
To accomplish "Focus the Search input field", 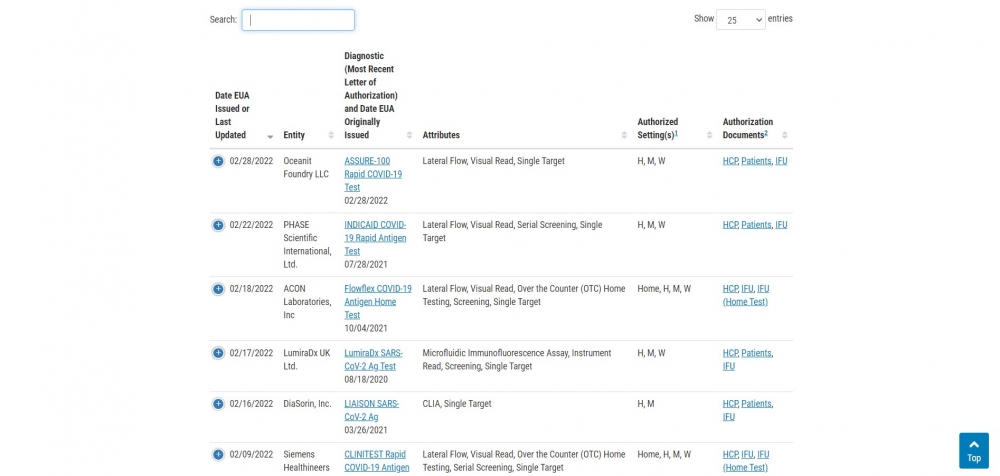I will 298,20.
